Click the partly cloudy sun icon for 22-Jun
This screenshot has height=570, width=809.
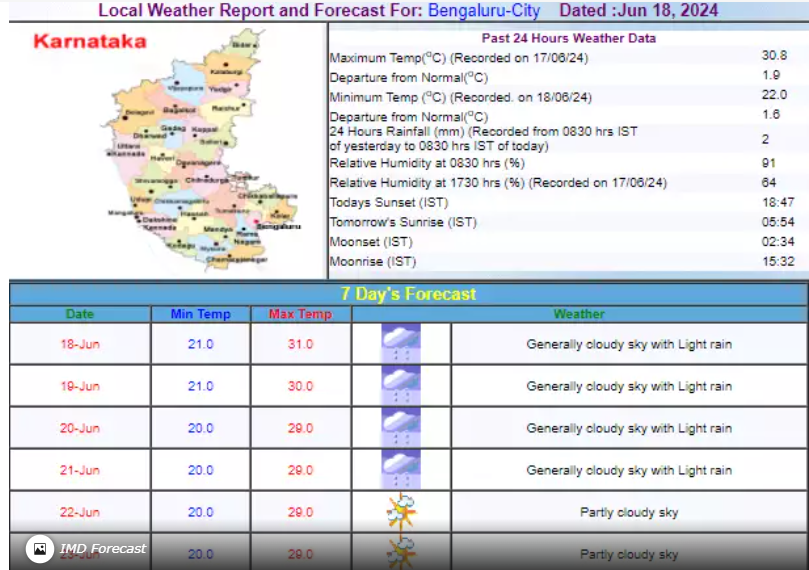click(401, 512)
